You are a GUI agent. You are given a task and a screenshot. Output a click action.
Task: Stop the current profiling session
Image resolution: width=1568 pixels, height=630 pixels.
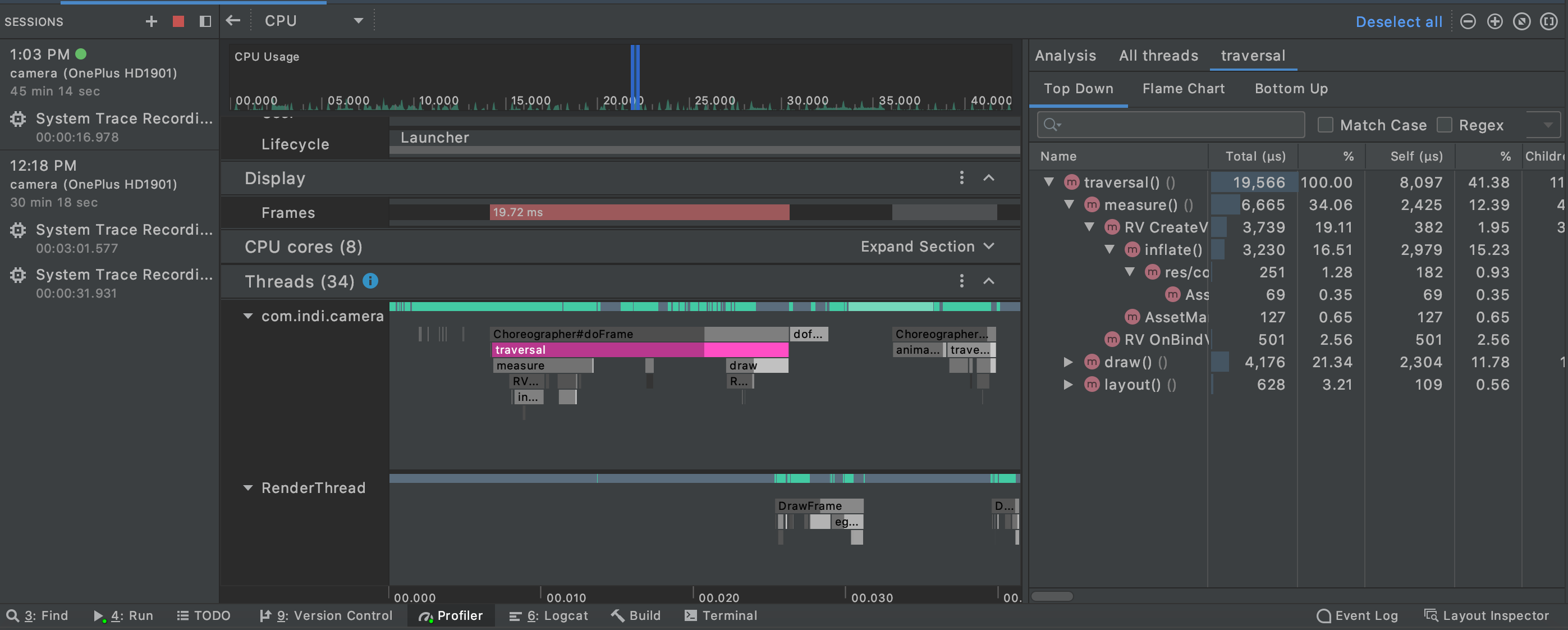tap(178, 21)
